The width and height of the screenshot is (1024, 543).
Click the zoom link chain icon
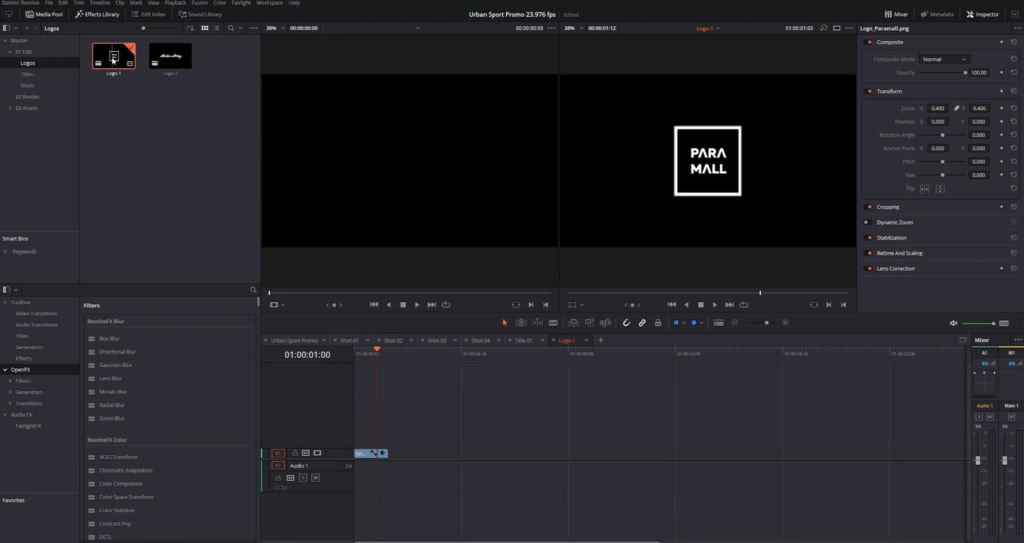pos(957,108)
